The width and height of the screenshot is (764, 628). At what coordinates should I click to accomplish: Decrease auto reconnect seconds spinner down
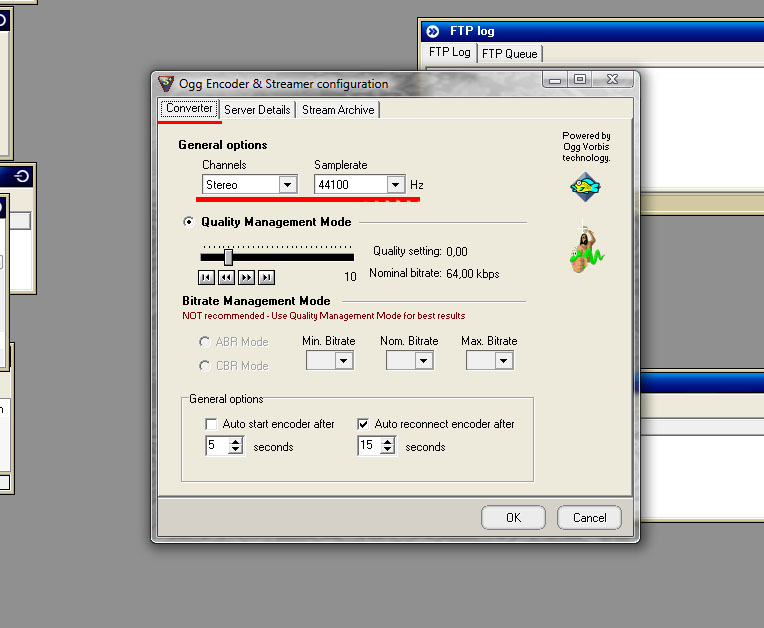coord(388,450)
